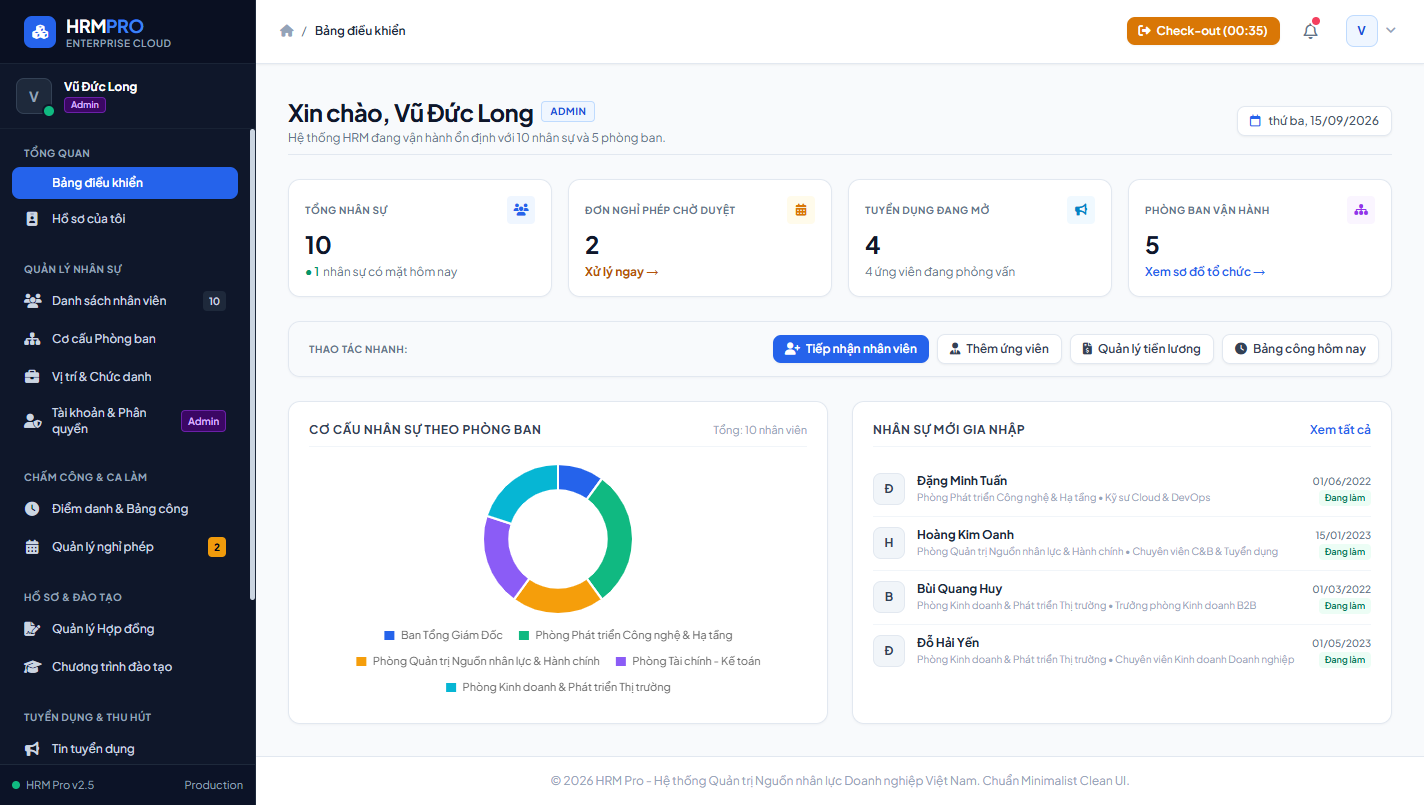Image resolution: width=1424 pixels, height=805 pixels.
Task: Click the home breadcrumb icon
Action: click(287, 31)
